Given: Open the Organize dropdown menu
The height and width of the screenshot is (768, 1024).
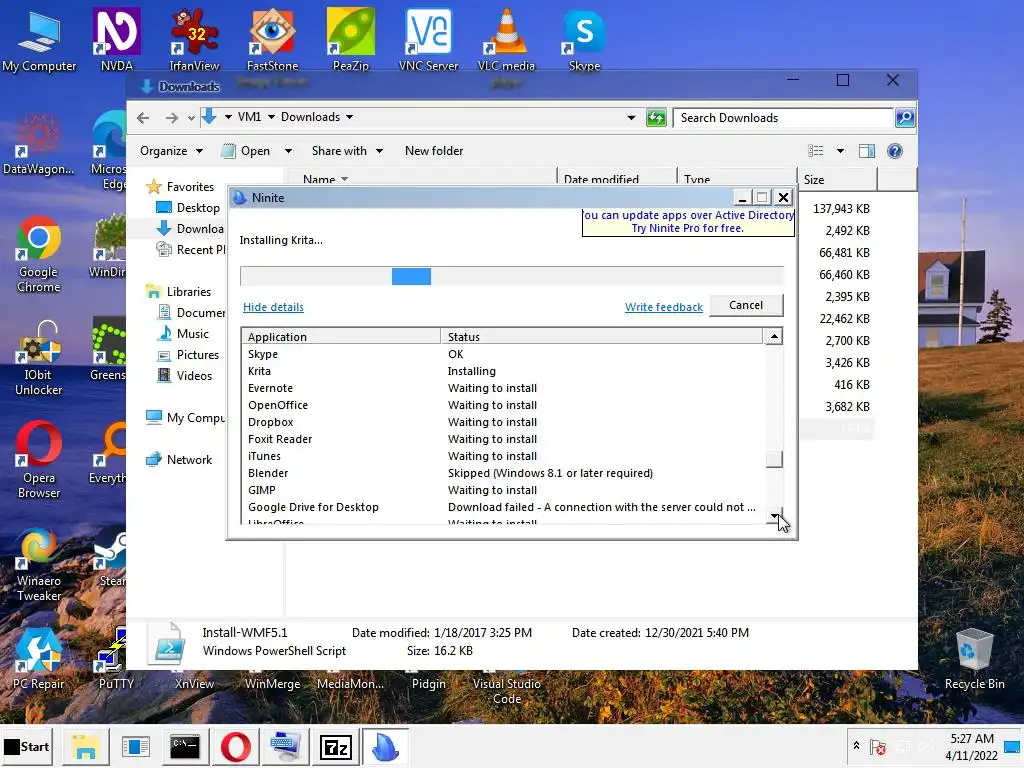Looking at the screenshot, I should pos(171,151).
